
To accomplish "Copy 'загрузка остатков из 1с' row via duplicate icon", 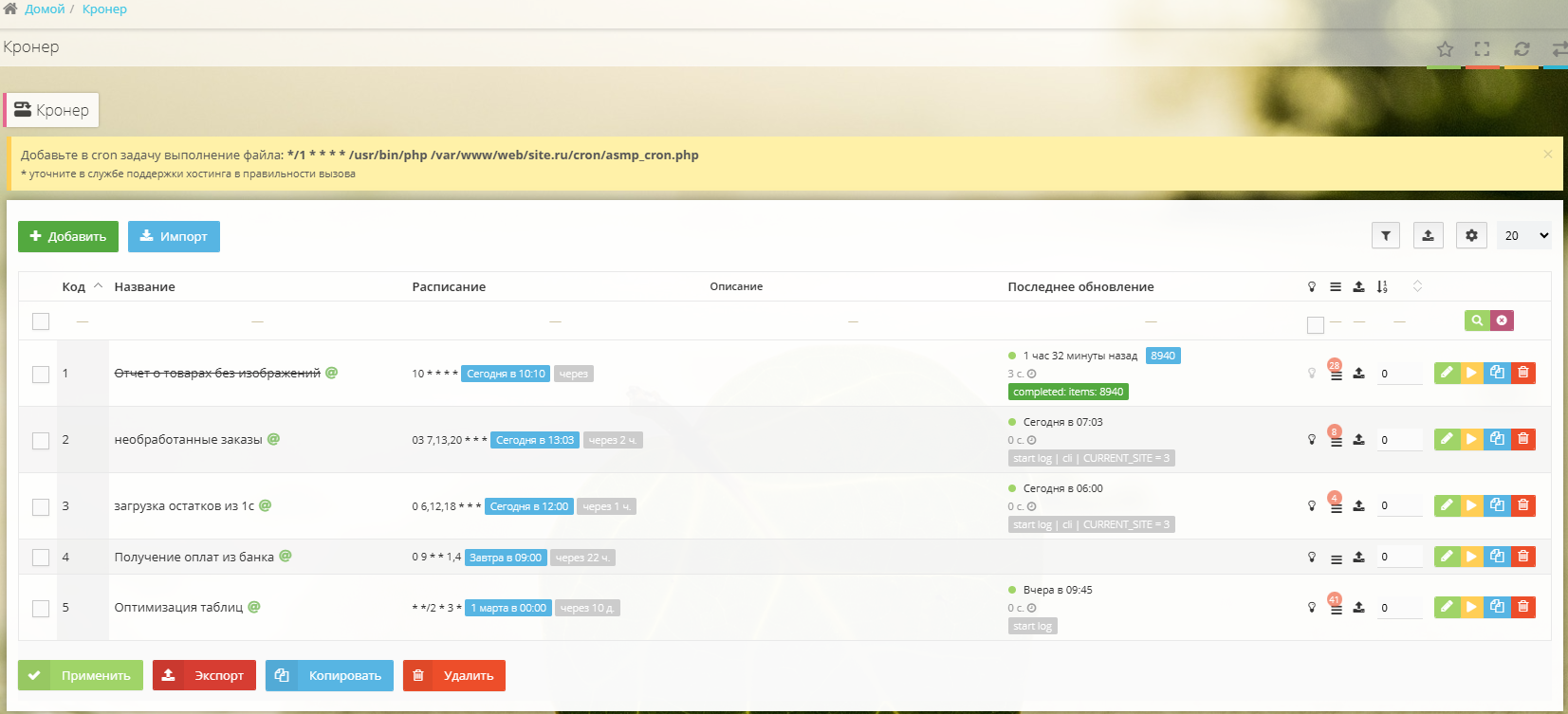I will click(1497, 505).
